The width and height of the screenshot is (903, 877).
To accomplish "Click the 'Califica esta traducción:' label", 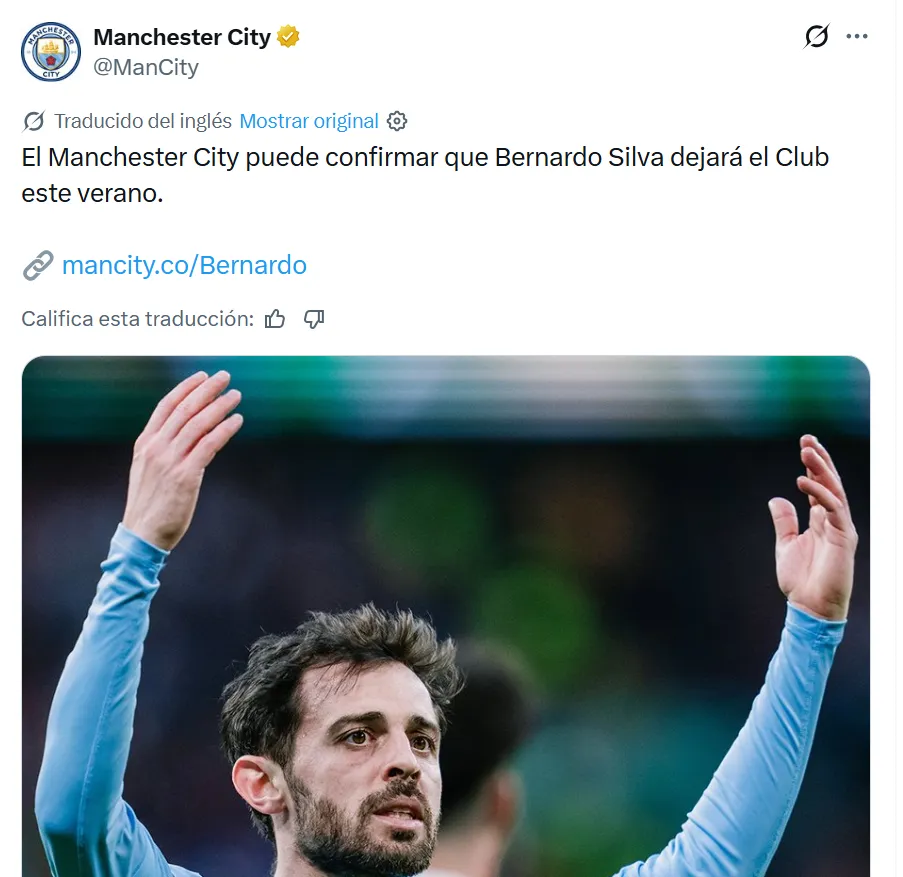I will (138, 318).
